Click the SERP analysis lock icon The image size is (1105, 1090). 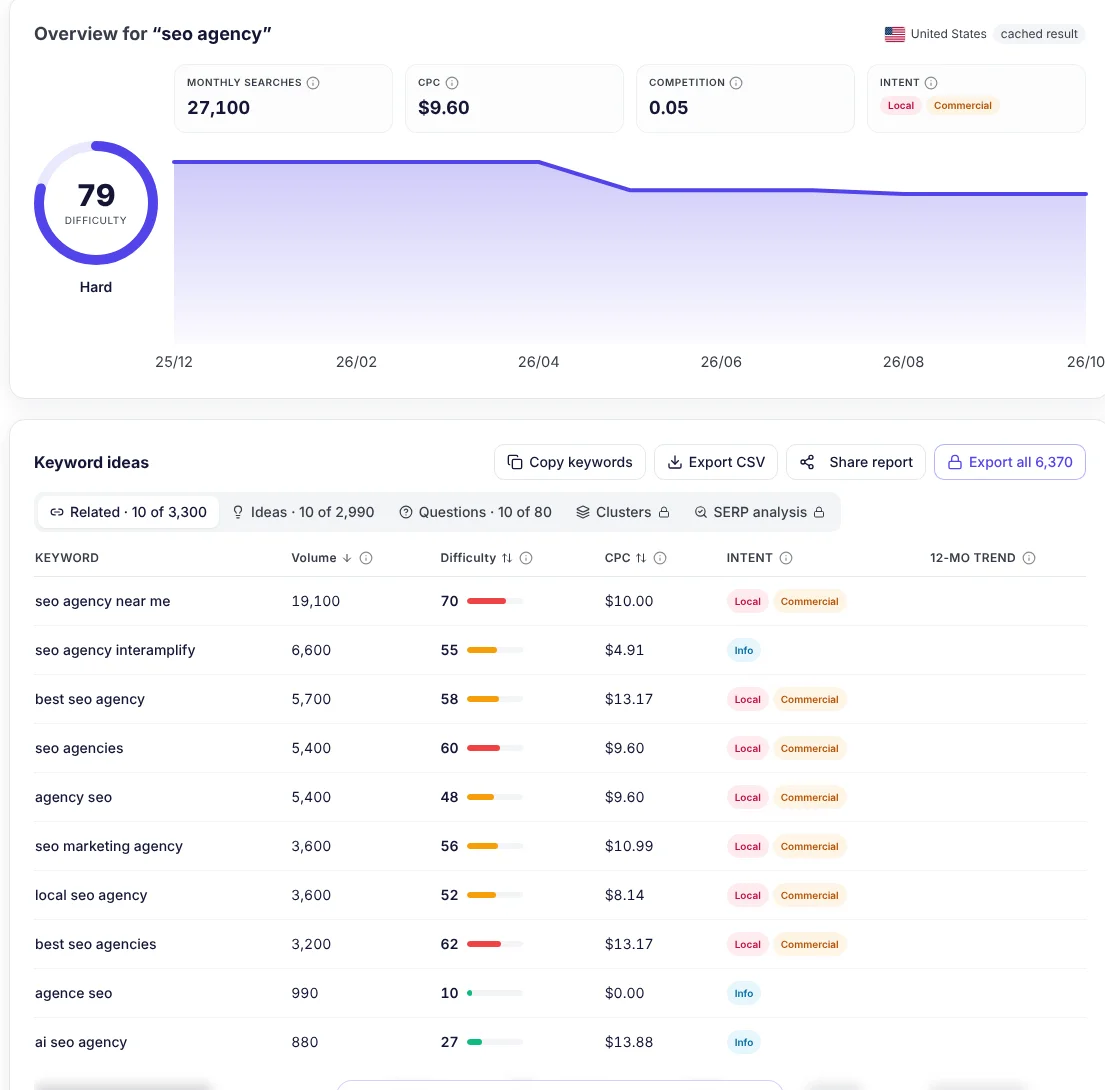(x=819, y=512)
